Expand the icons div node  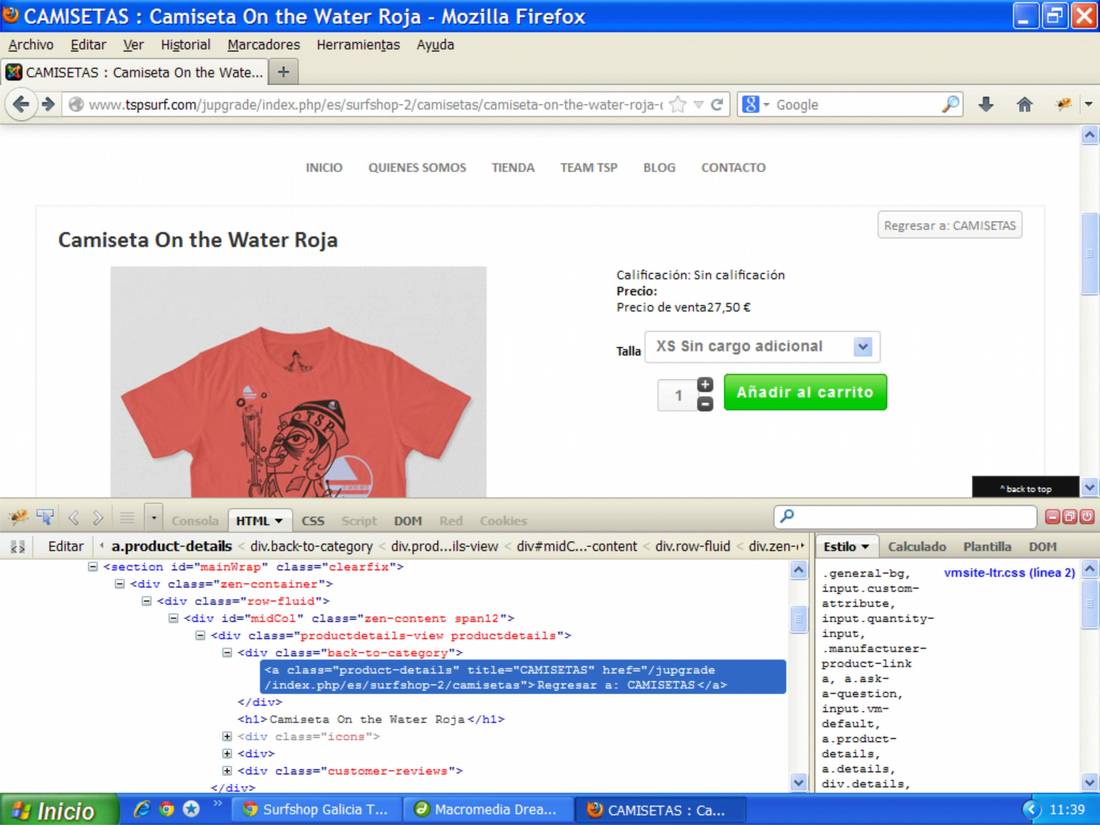[227, 737]
